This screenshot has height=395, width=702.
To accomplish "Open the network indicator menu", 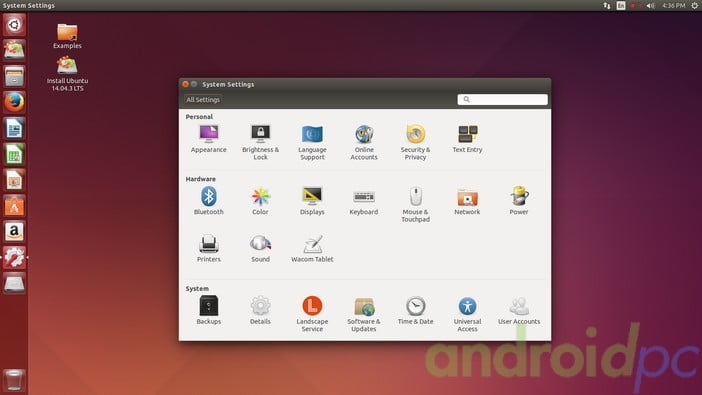I will click(607, 5).
